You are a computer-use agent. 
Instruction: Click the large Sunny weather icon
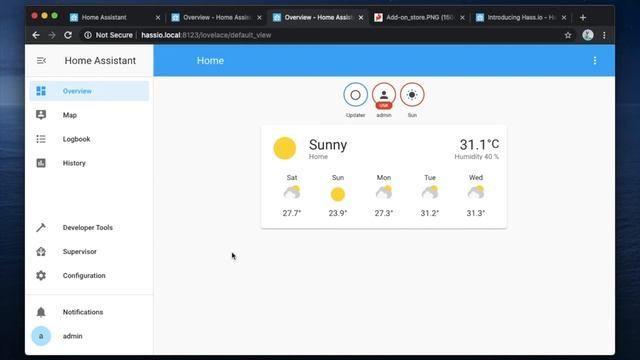[284, 148]
